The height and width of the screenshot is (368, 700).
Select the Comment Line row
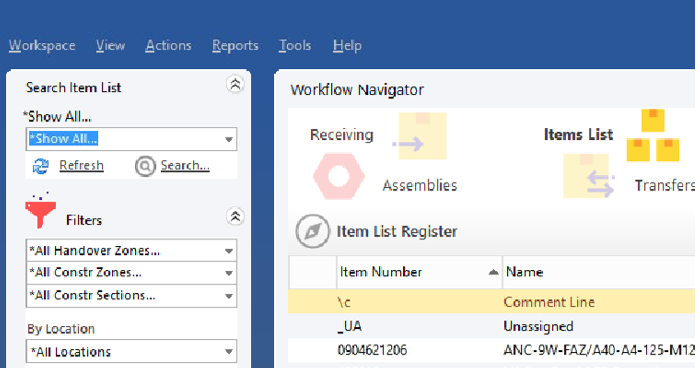(491, 301)
